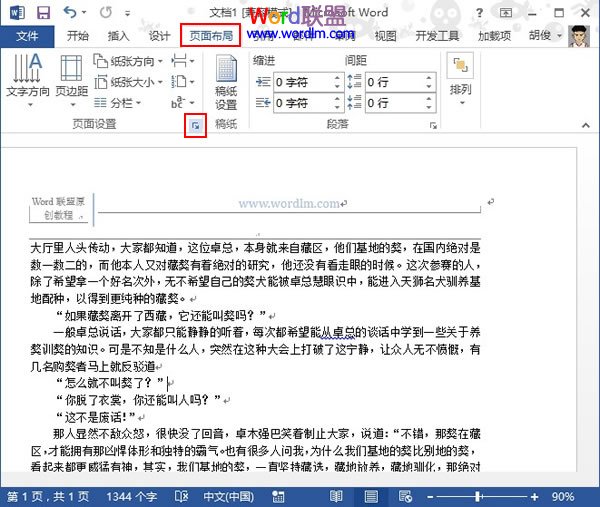
Task: Click the language 中文(中国) in status bar
Action: coord(228,496)
